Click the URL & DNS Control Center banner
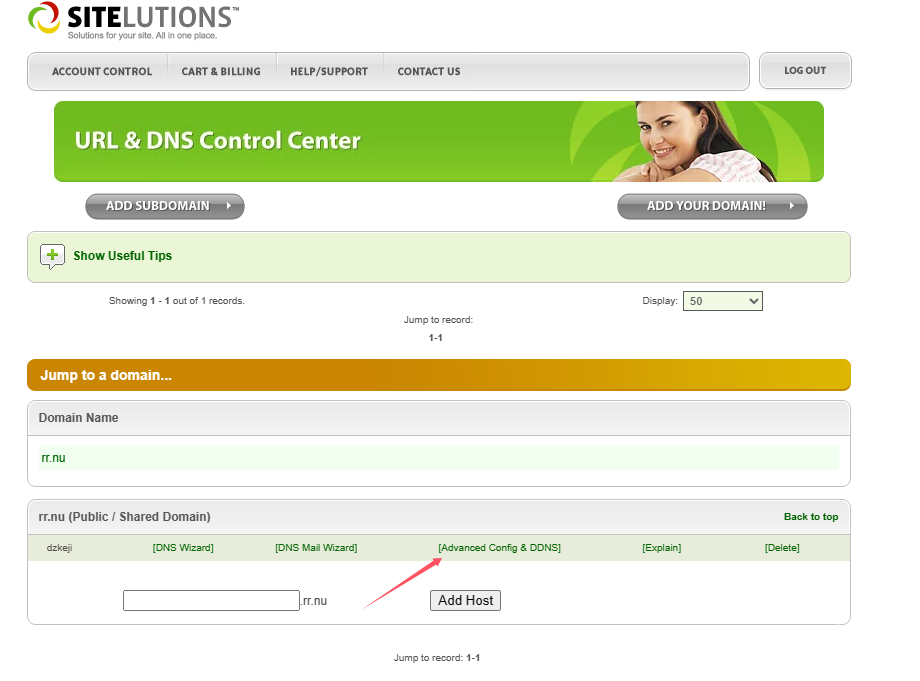This screenshot has width=920, height=681. tap(439, 141)
